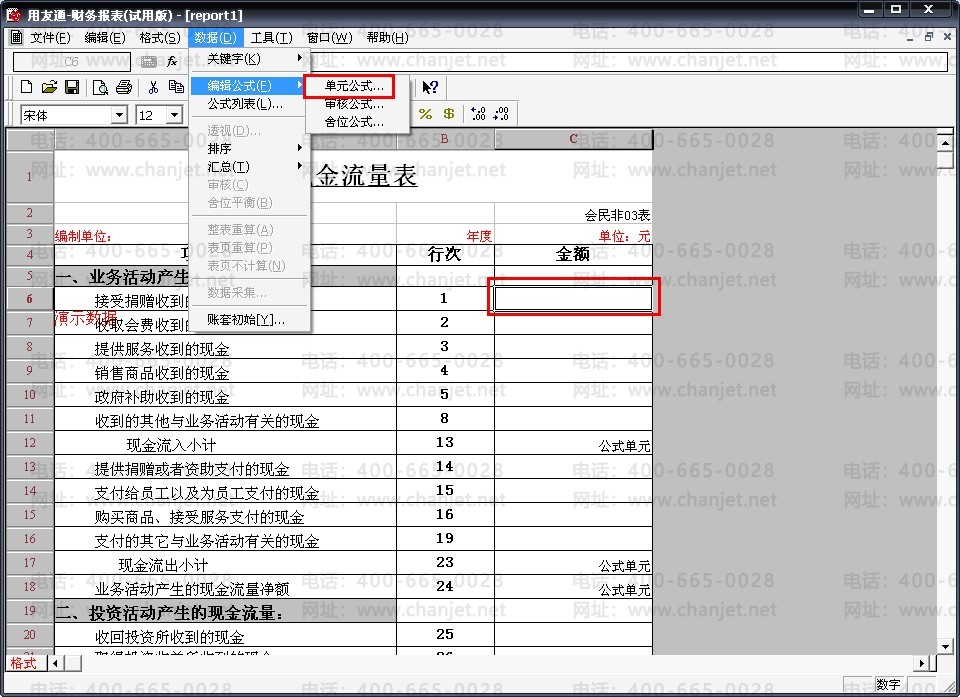The image size is (960, 697).
Task: Click the What's This help pointer icon
Action: [x=430, y=87]
